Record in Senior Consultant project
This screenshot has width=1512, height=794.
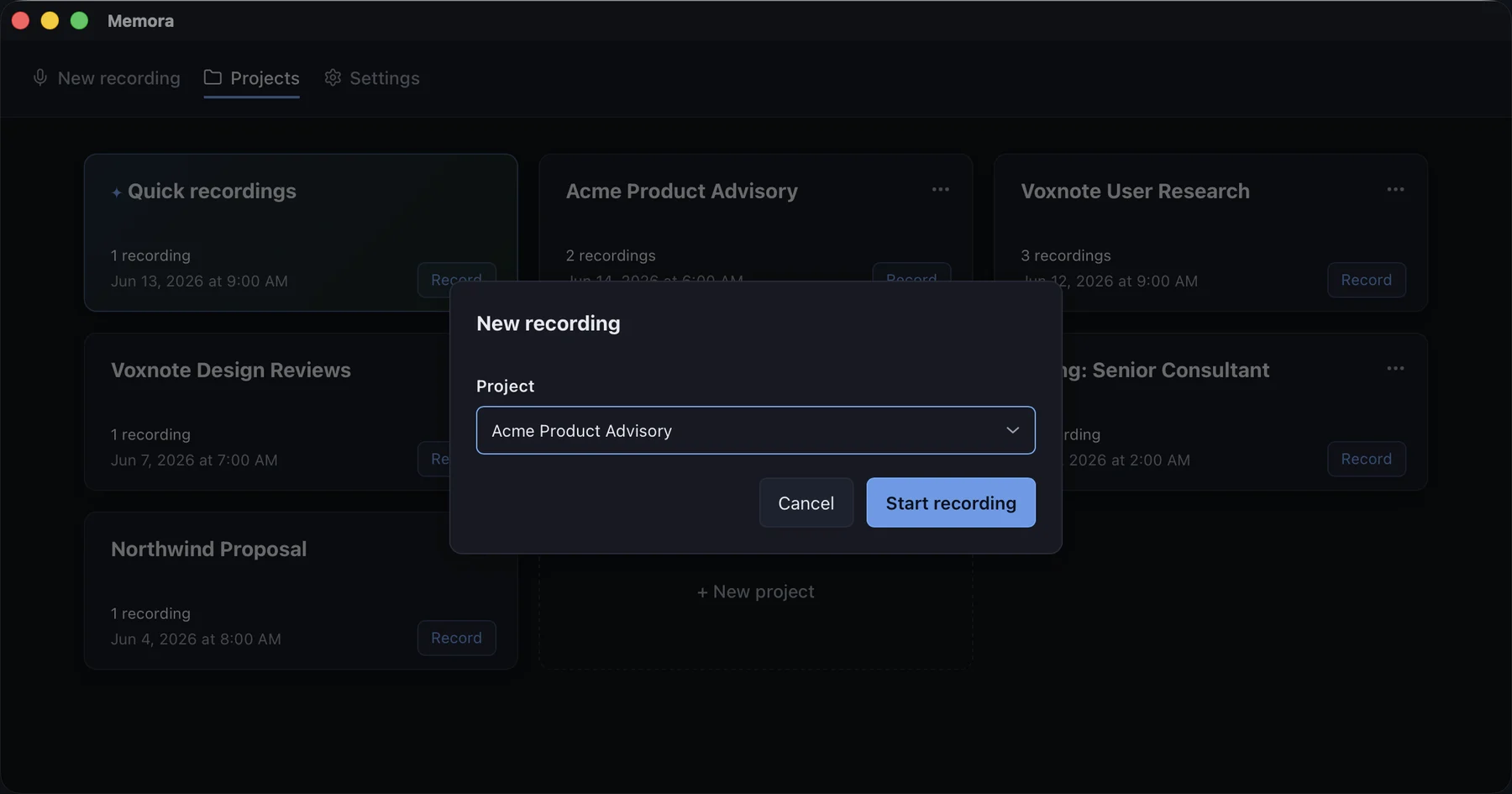click(1366, 459)
